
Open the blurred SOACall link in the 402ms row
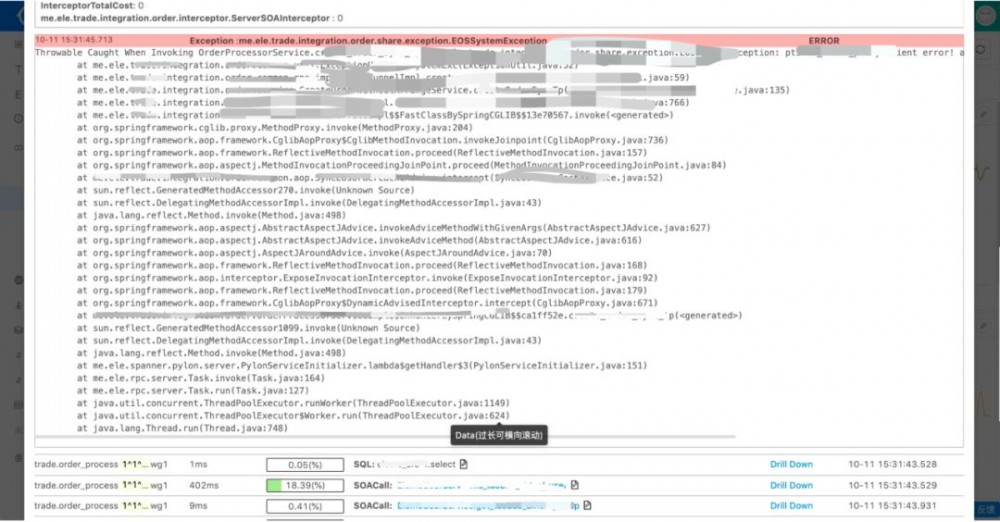tap(482, 485)
